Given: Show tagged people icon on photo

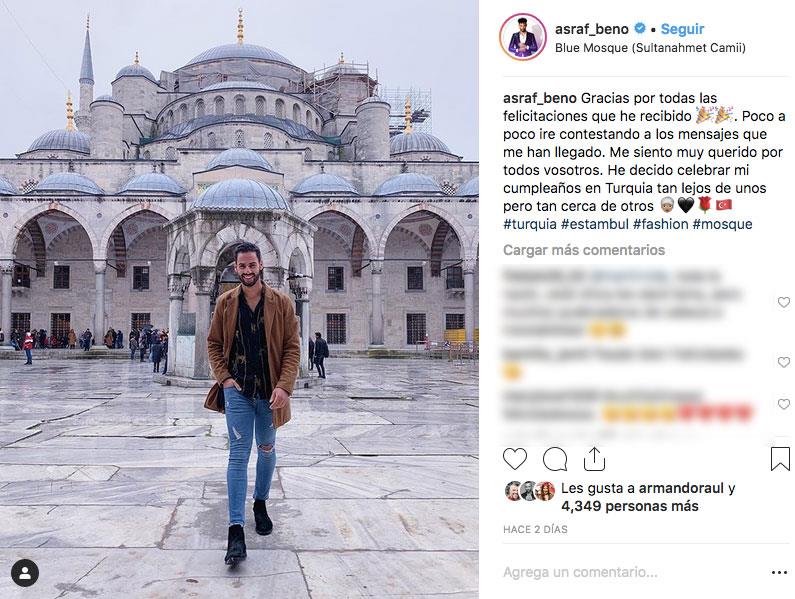Looking at the screenshot, I should 25,573.
